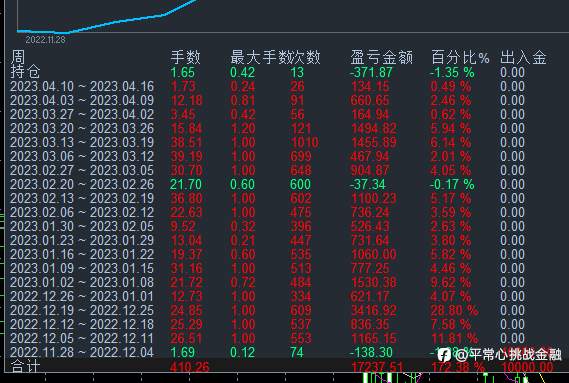The height and width of the screenshot is (383, 569).
Task: Click the 396 trade count
Action: [300, 227]
